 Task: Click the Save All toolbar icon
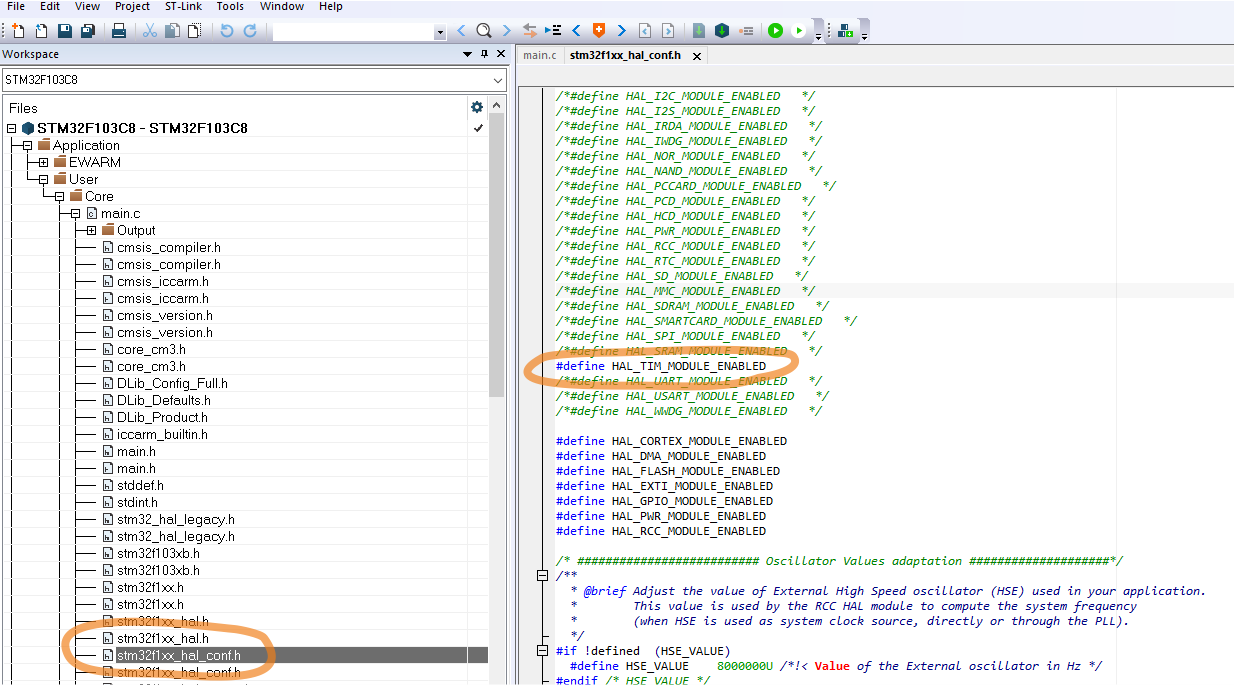(88, 31)
